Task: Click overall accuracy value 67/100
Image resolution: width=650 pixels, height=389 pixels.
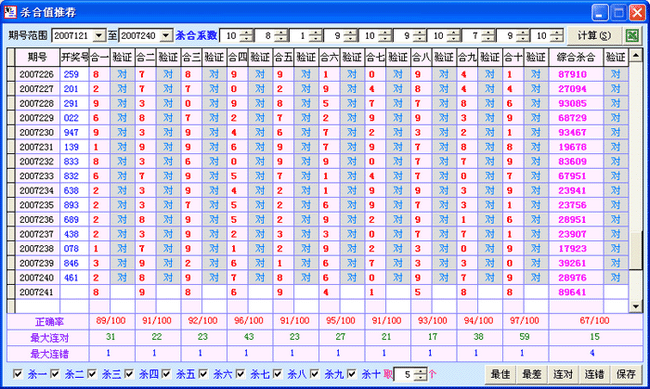Action: tap(594, 321)
